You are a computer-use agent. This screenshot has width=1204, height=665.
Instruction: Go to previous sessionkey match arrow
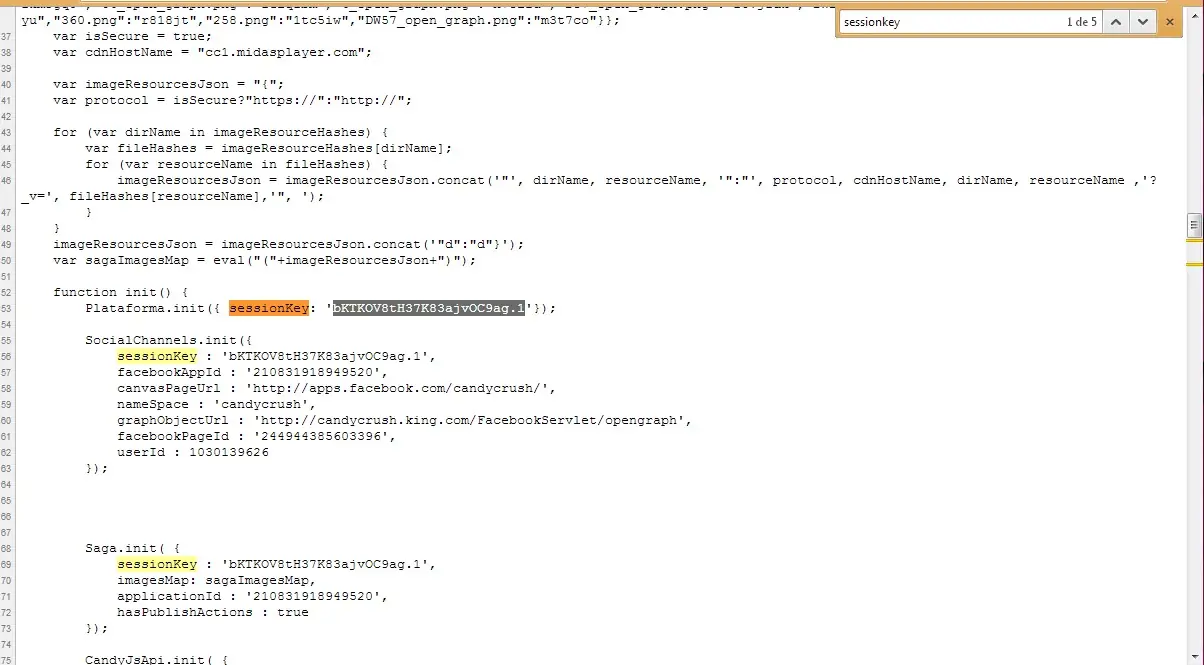(1116, 21)
